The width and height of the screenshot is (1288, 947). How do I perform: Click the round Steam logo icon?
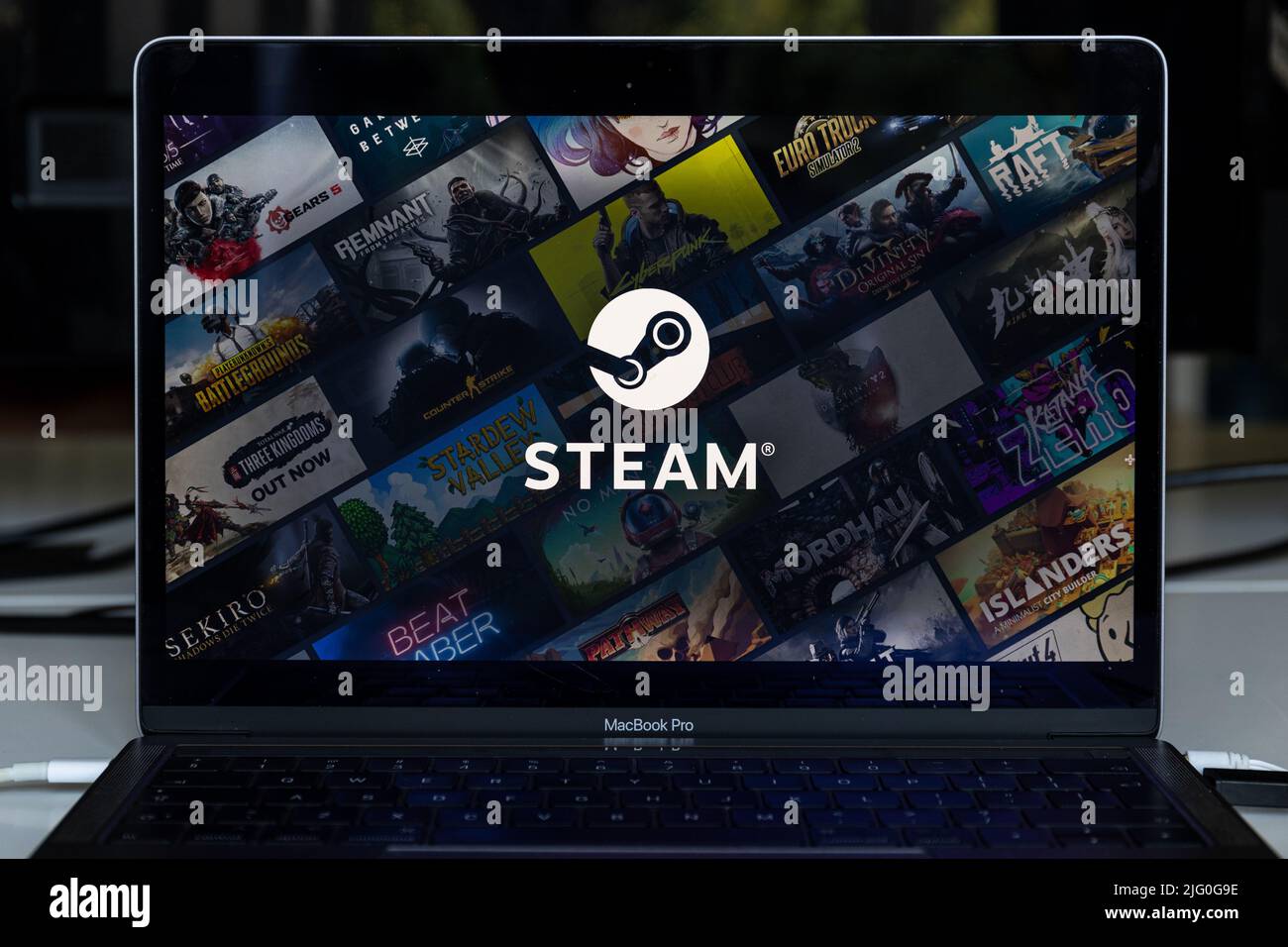tap(648, 350)
